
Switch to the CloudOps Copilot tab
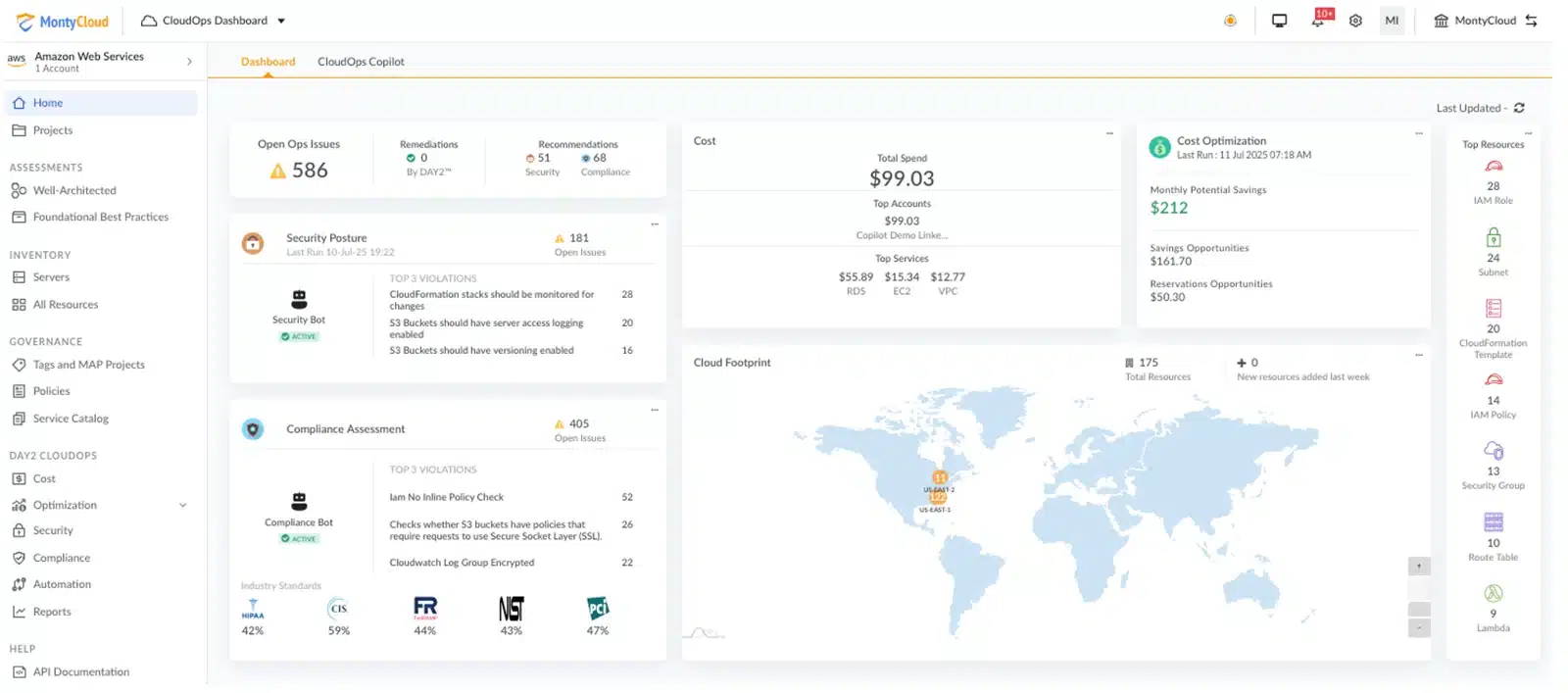point(361,62)
